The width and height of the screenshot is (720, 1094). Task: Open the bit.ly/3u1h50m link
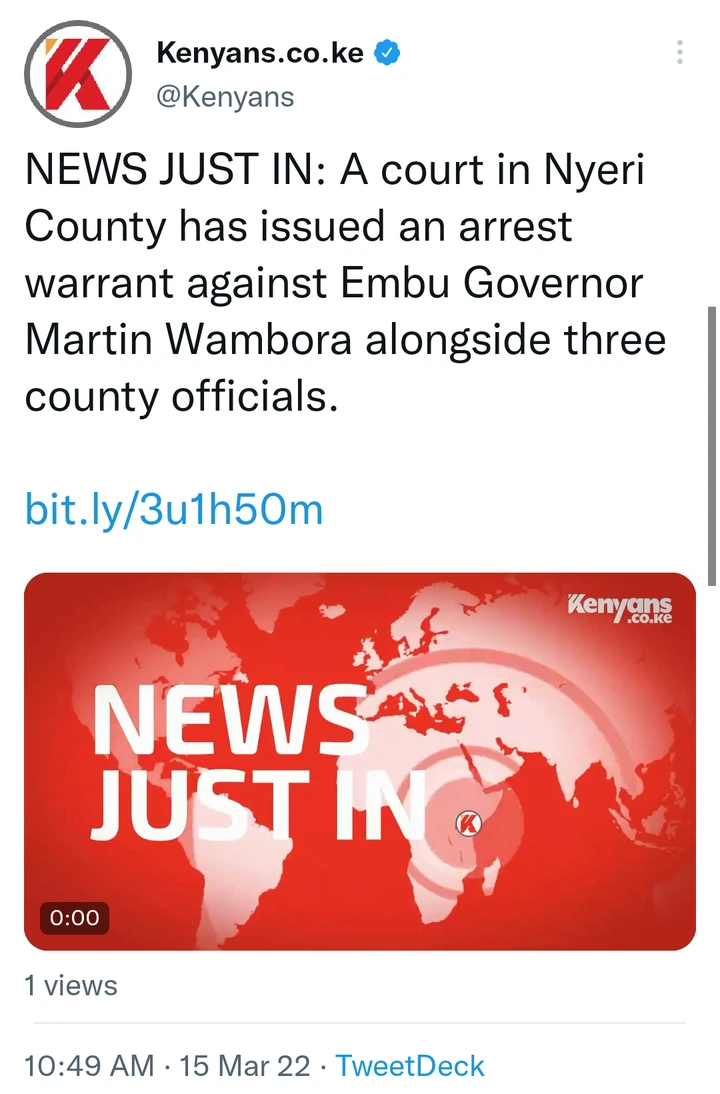coord(174,509)
